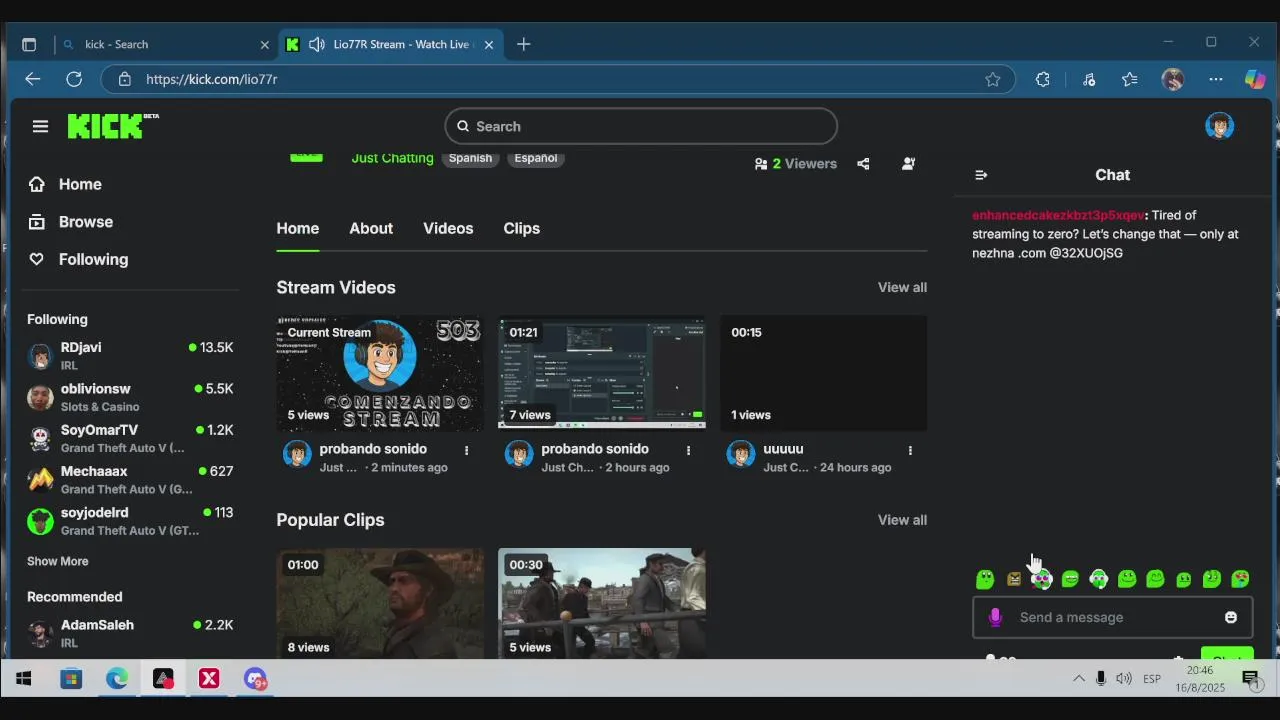
Task: Pick the brown angry face emote
Action: (x=1014, y=579)
